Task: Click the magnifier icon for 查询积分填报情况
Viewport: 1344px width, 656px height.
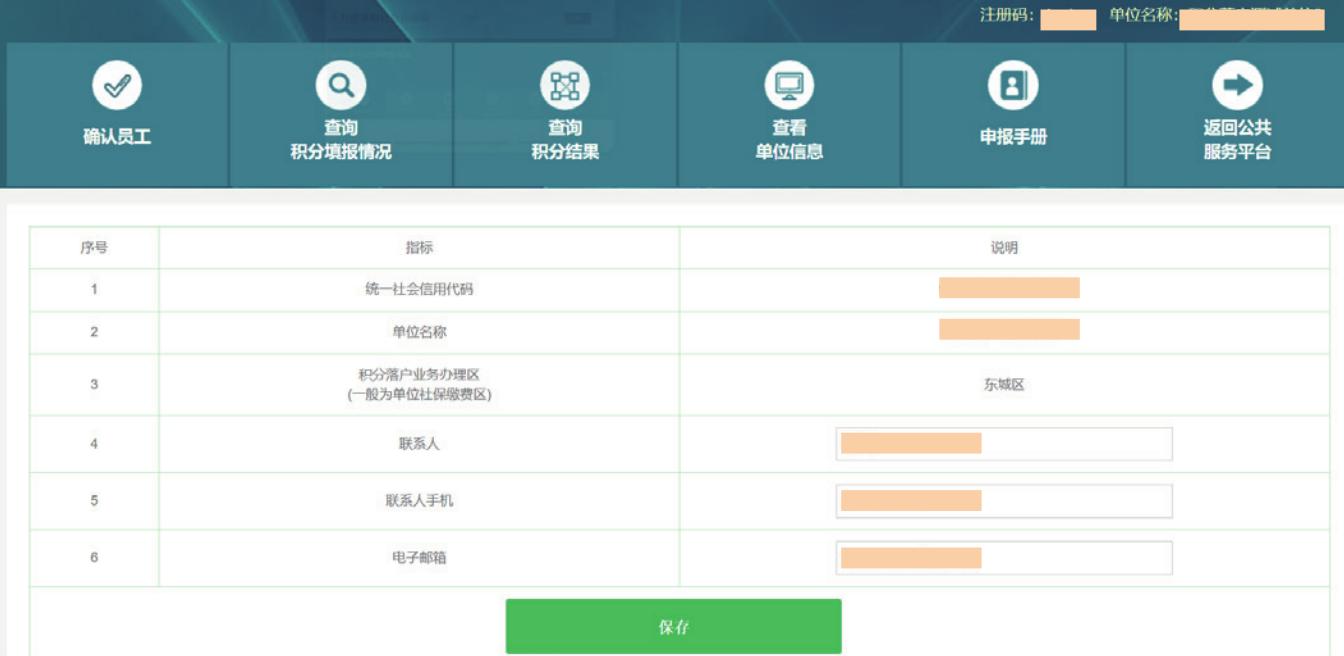Action: tap(341, 86)
